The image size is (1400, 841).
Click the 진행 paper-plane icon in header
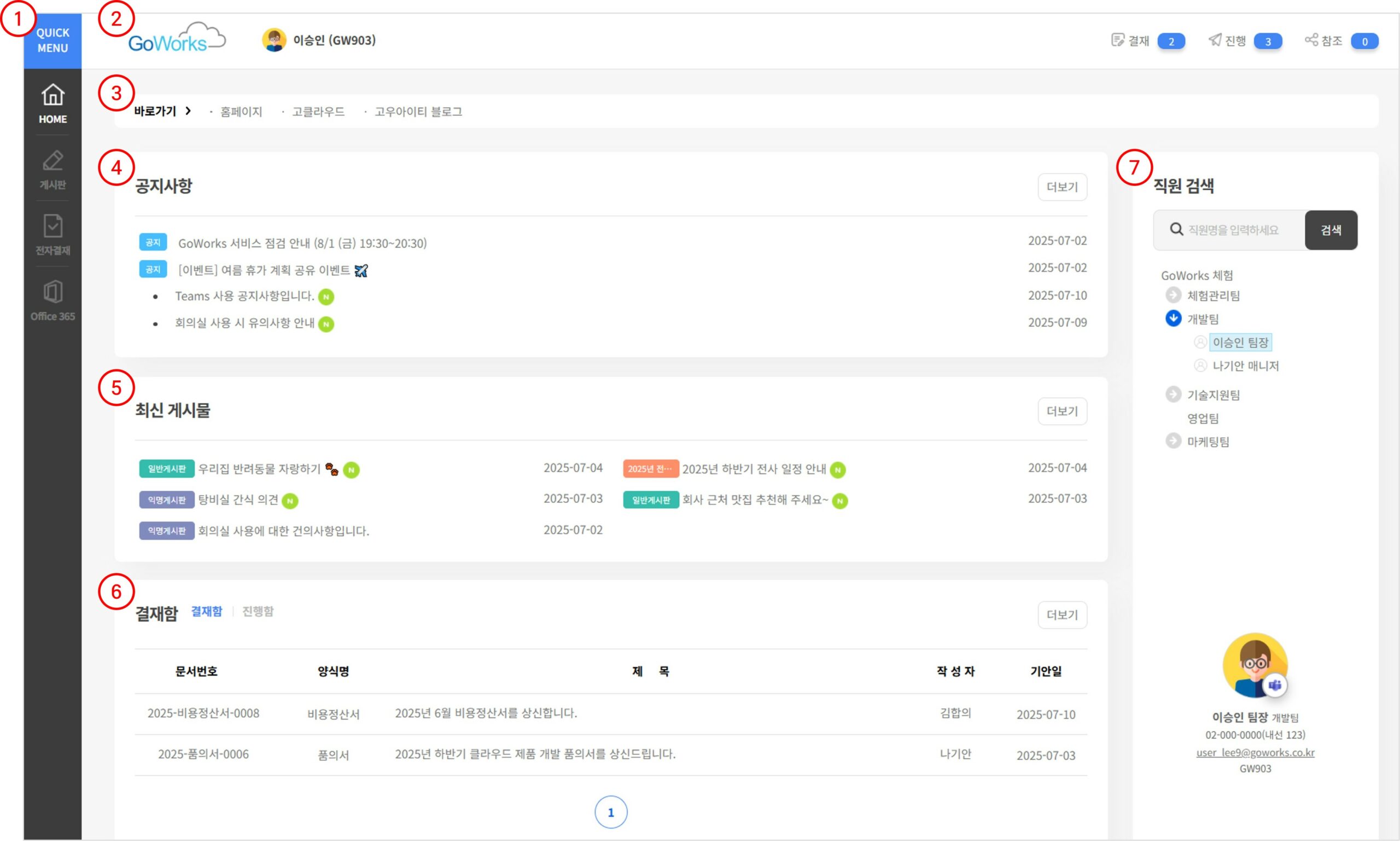point(1214,40)
